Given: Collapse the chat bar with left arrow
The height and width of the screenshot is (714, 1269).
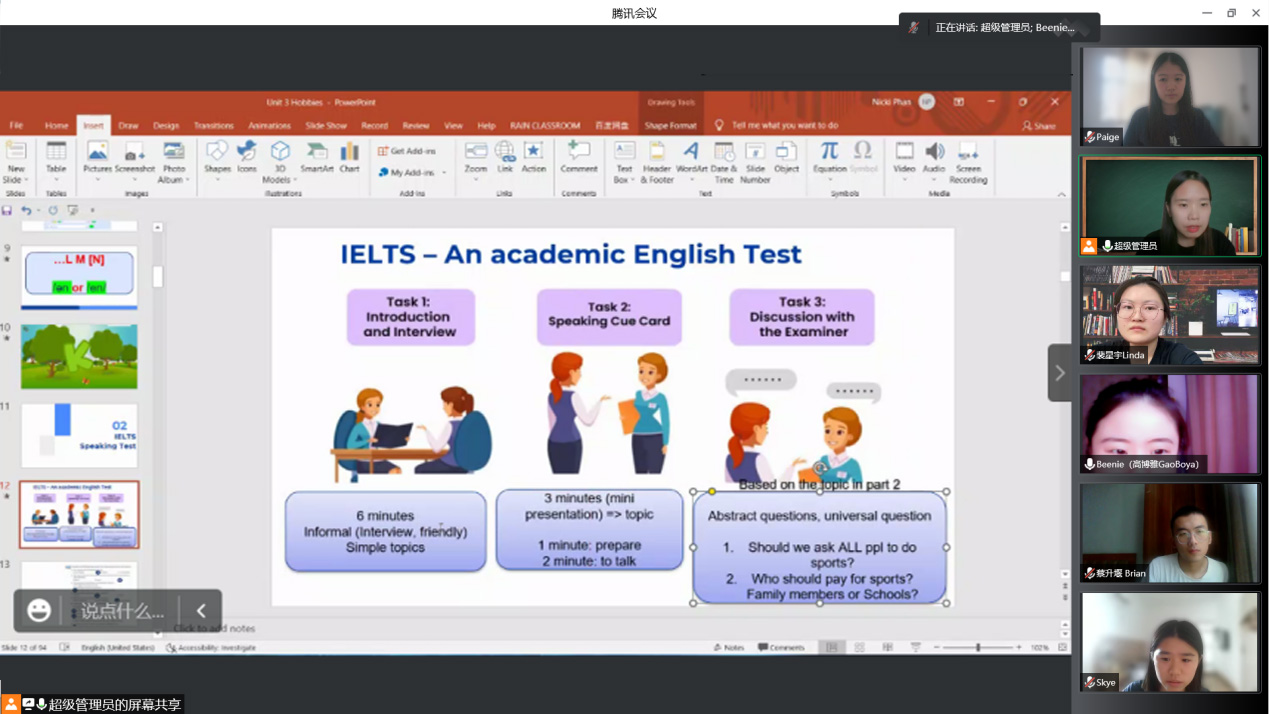Looking at the screenshot, I should [201, 610].
